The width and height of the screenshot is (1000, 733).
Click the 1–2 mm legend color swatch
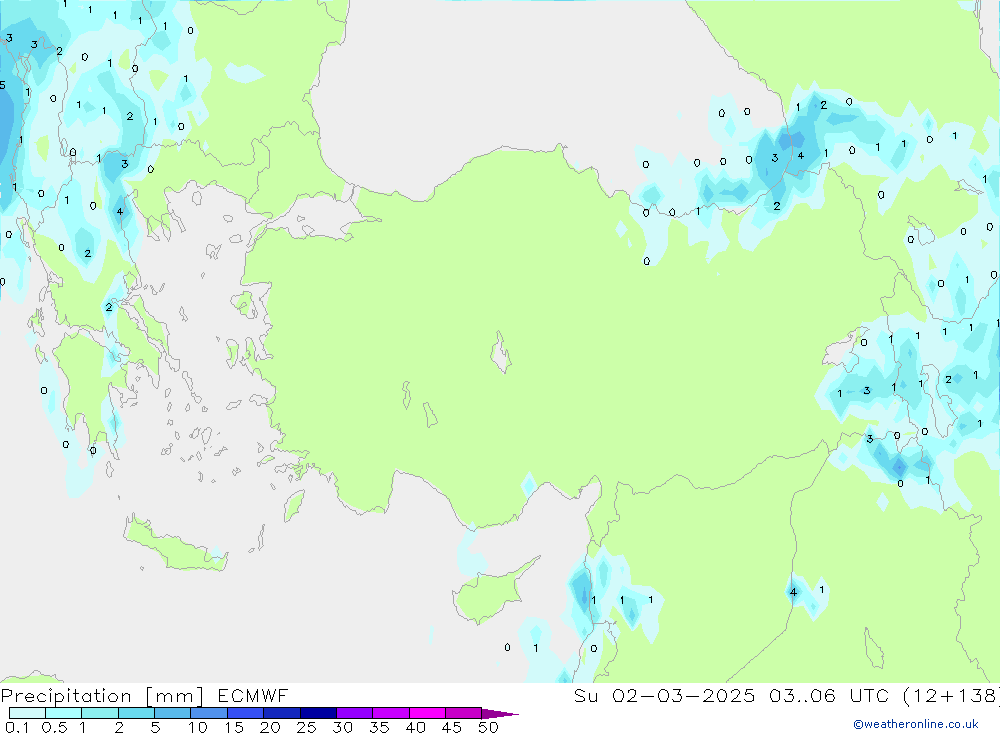click(x=100, y=713)
